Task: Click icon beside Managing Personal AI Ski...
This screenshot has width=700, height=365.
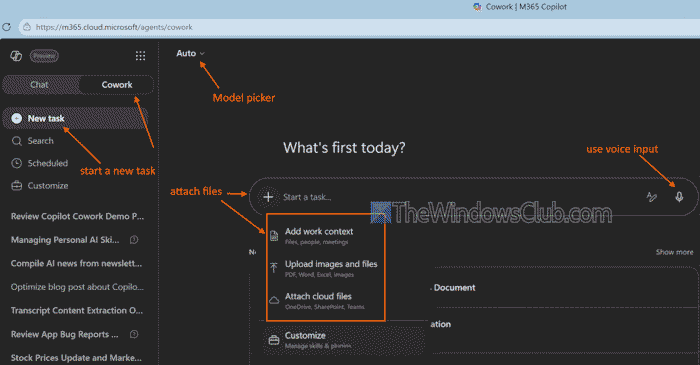Action: tap(134, 240)
